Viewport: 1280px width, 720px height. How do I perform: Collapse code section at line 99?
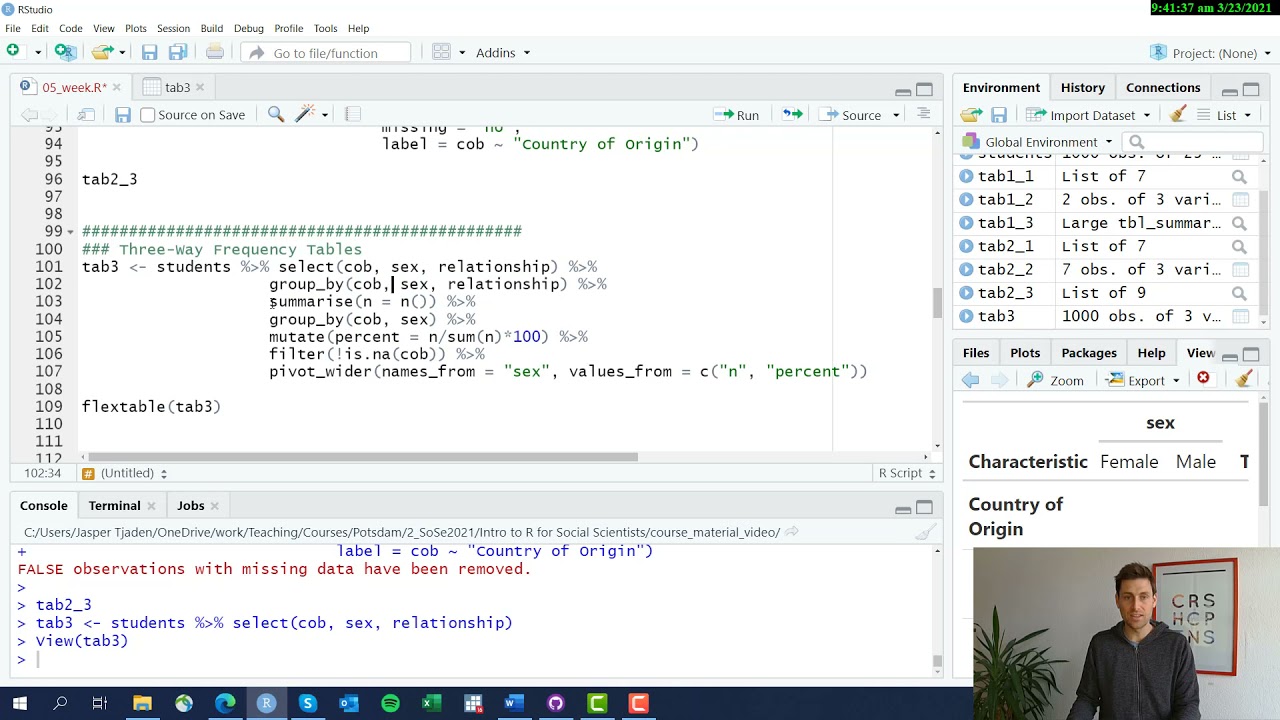(68, 232)
